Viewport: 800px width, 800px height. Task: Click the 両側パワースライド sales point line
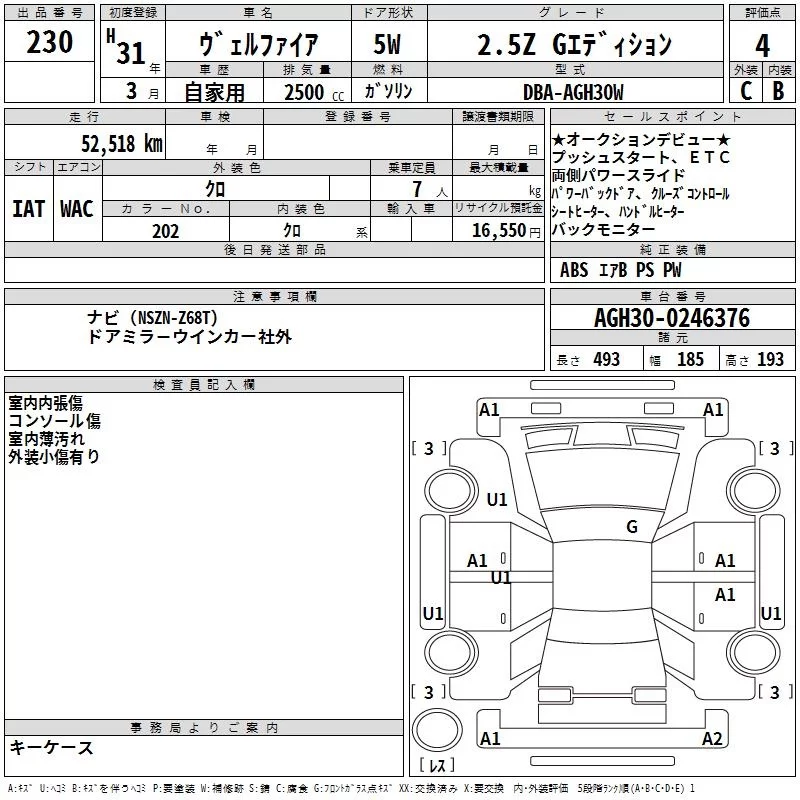point(618,175)
